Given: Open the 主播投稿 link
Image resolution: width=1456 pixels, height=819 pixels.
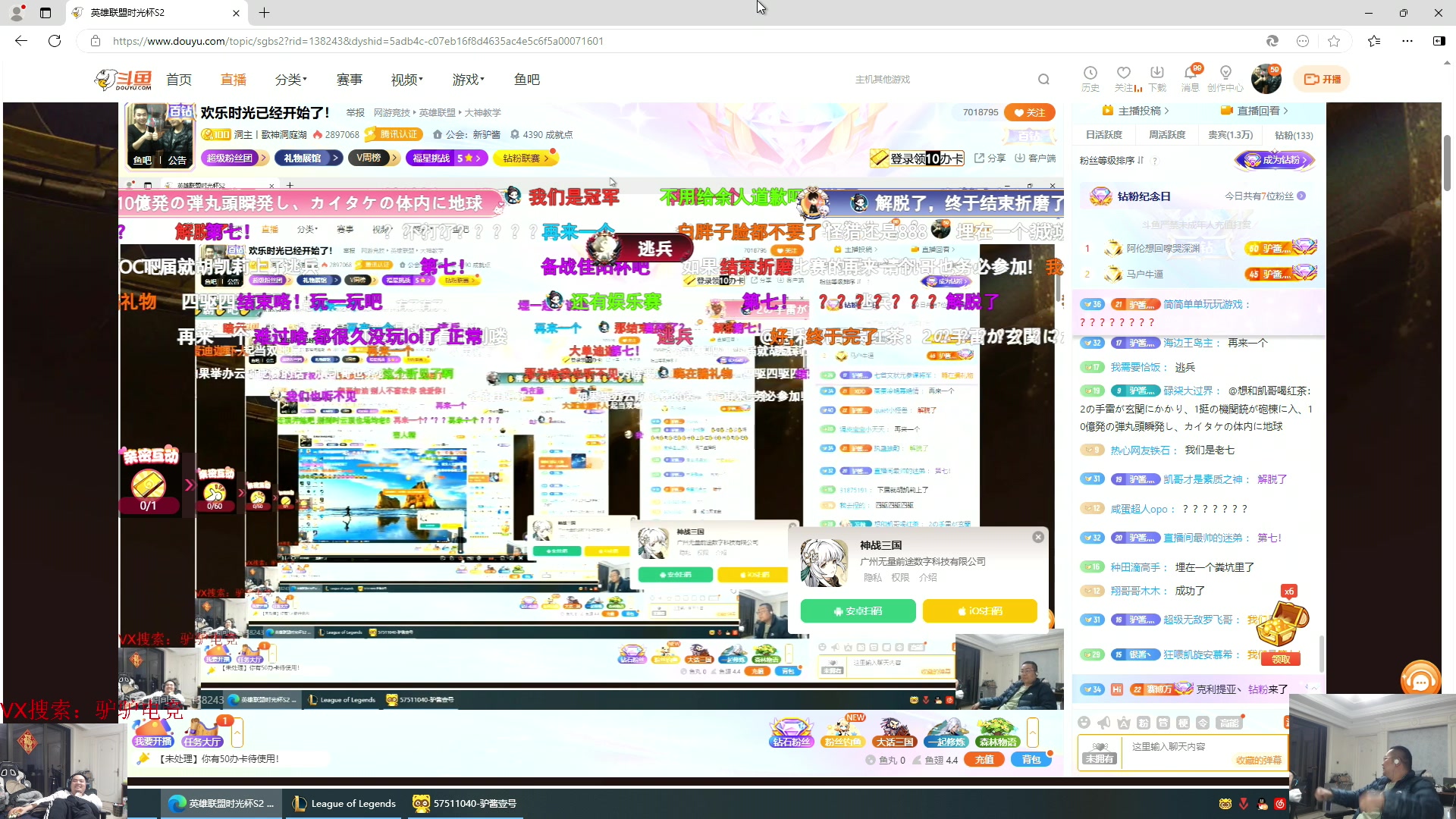Looking at the screenshot, I should (1134, 111).
